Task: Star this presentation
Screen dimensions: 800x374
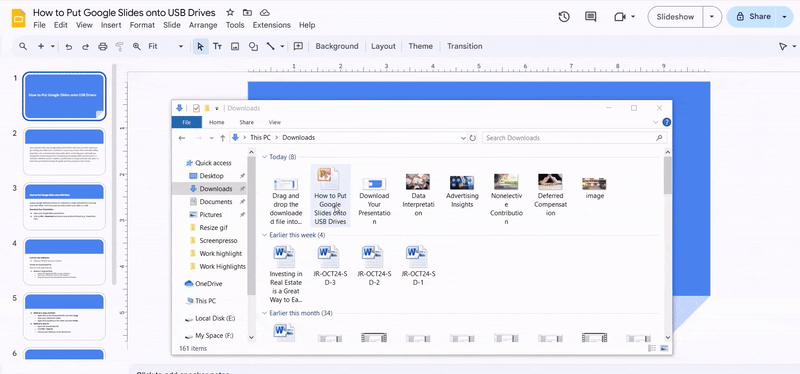Action: (x=230, y=13)
